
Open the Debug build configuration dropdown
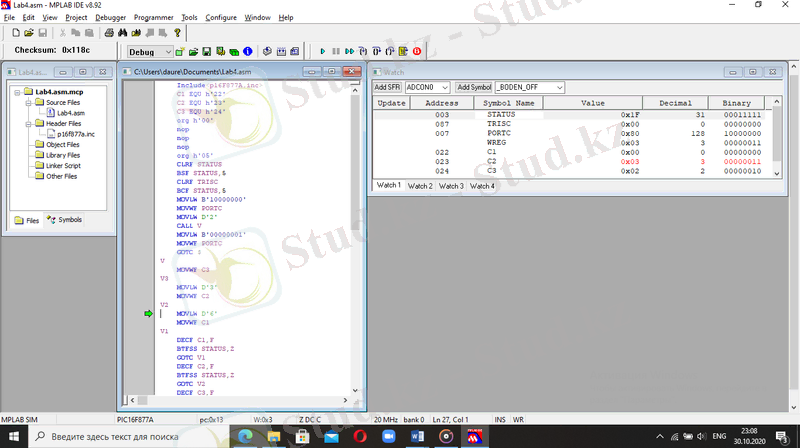pyautogui.click(x=167, y=51)
